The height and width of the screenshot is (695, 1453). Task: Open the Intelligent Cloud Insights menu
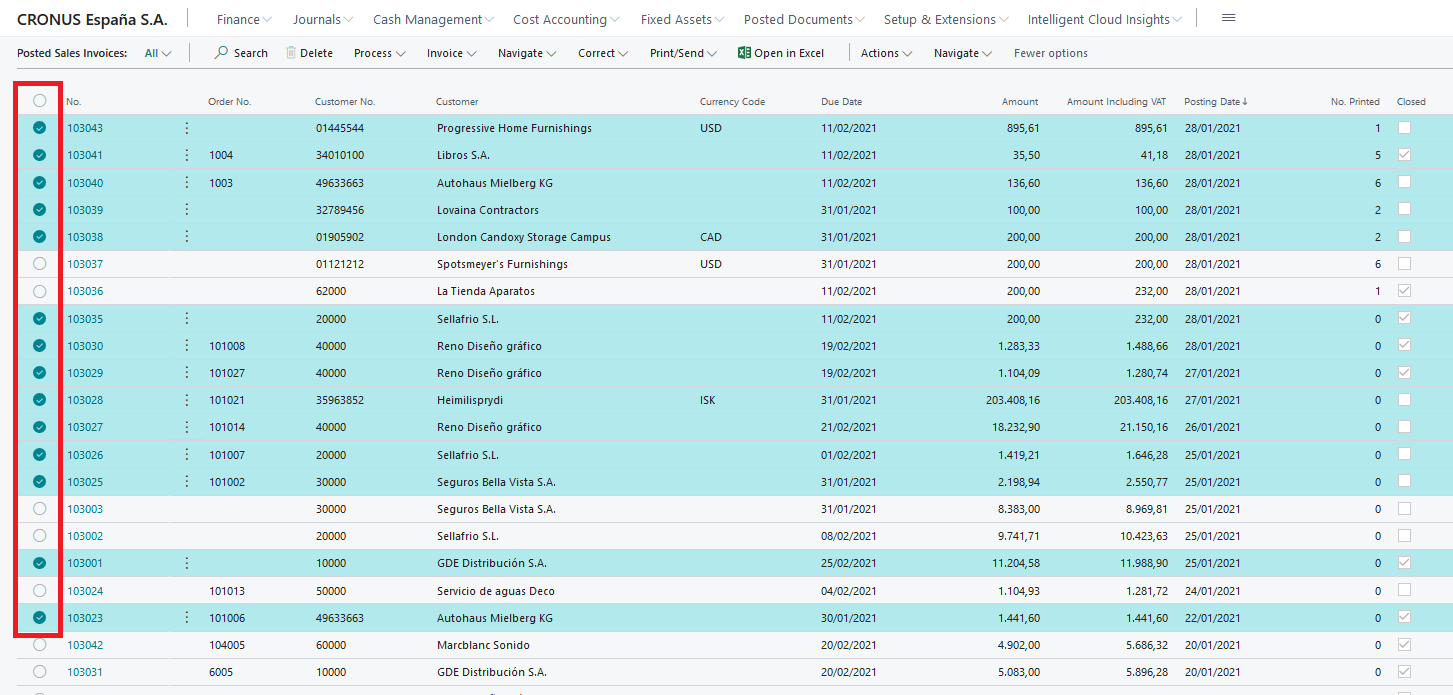click(1105, 19)
